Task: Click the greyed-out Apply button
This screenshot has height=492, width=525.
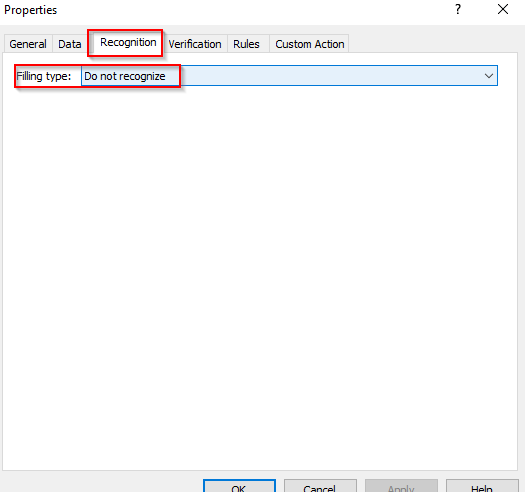Action: tap(401, 486)
